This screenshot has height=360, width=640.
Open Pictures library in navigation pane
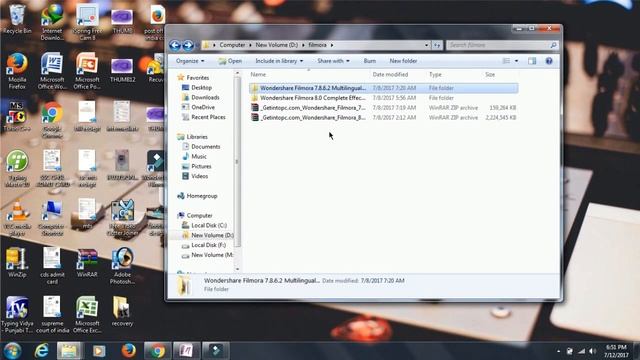pyautogui.click(x=197, y=167)
